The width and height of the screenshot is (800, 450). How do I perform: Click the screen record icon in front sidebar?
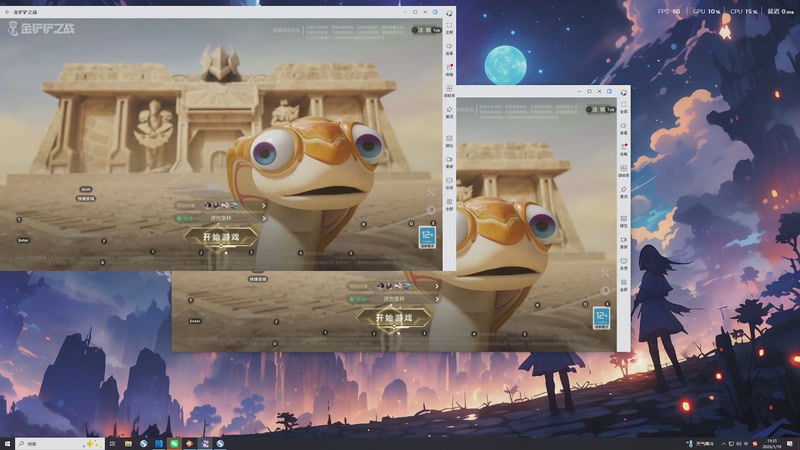[x=449, y=161]
